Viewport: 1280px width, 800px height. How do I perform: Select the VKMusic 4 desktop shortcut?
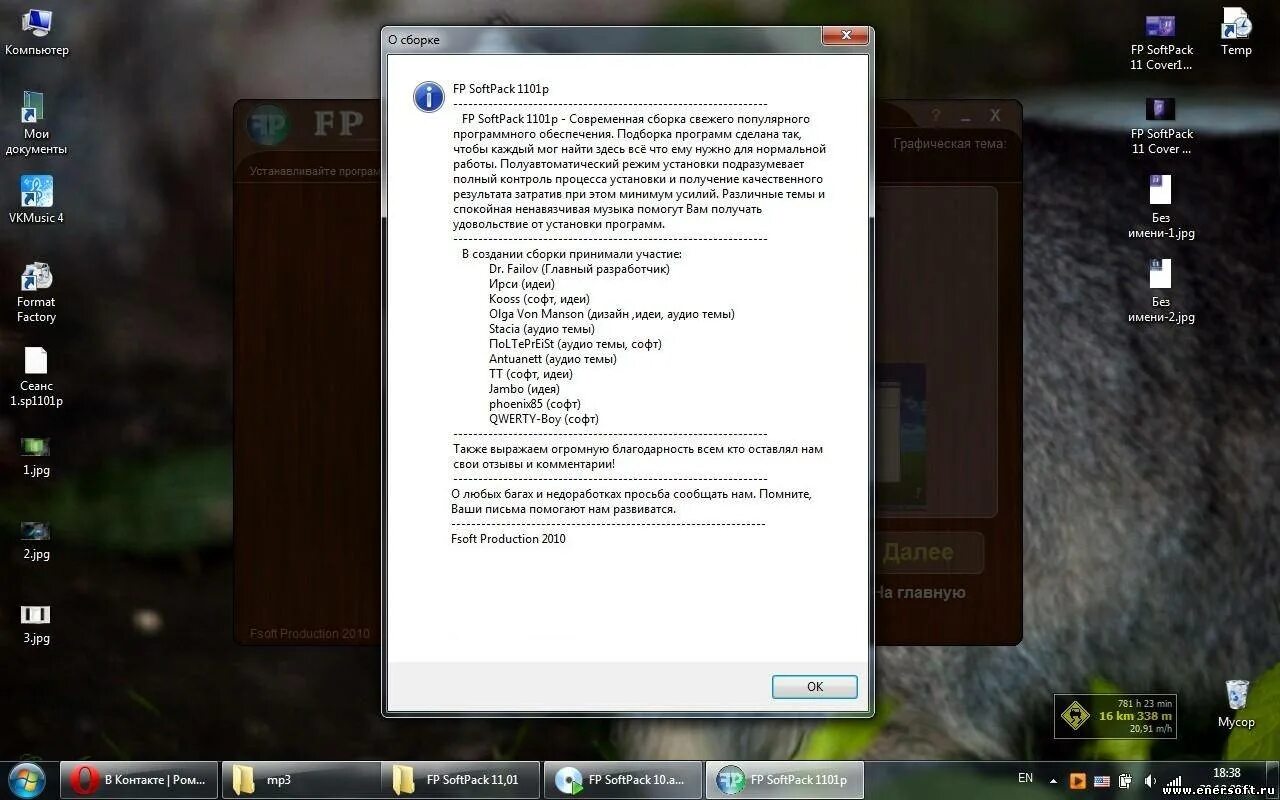tap(37, 200)
